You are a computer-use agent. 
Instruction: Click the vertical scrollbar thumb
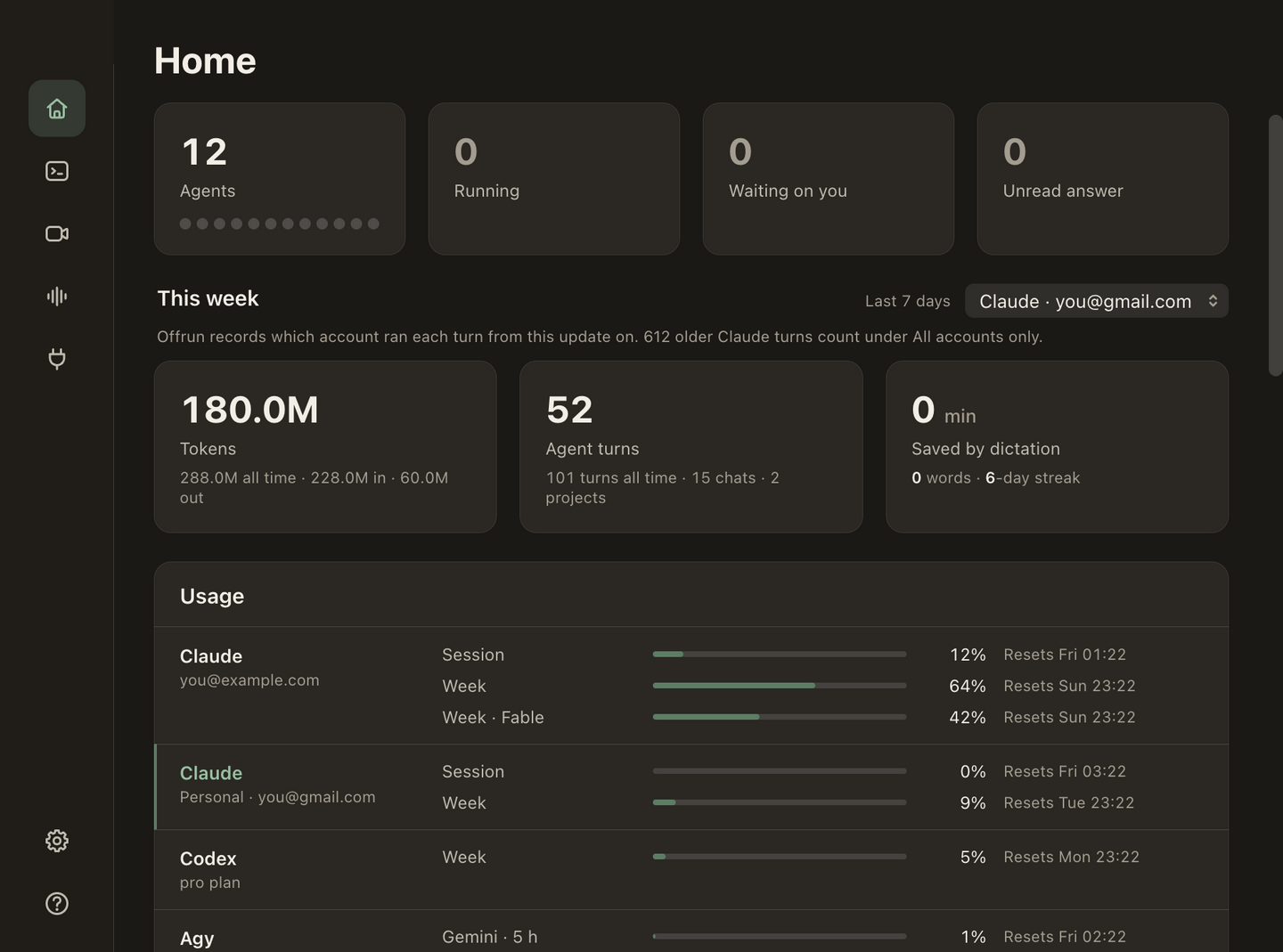(1275, 246)
